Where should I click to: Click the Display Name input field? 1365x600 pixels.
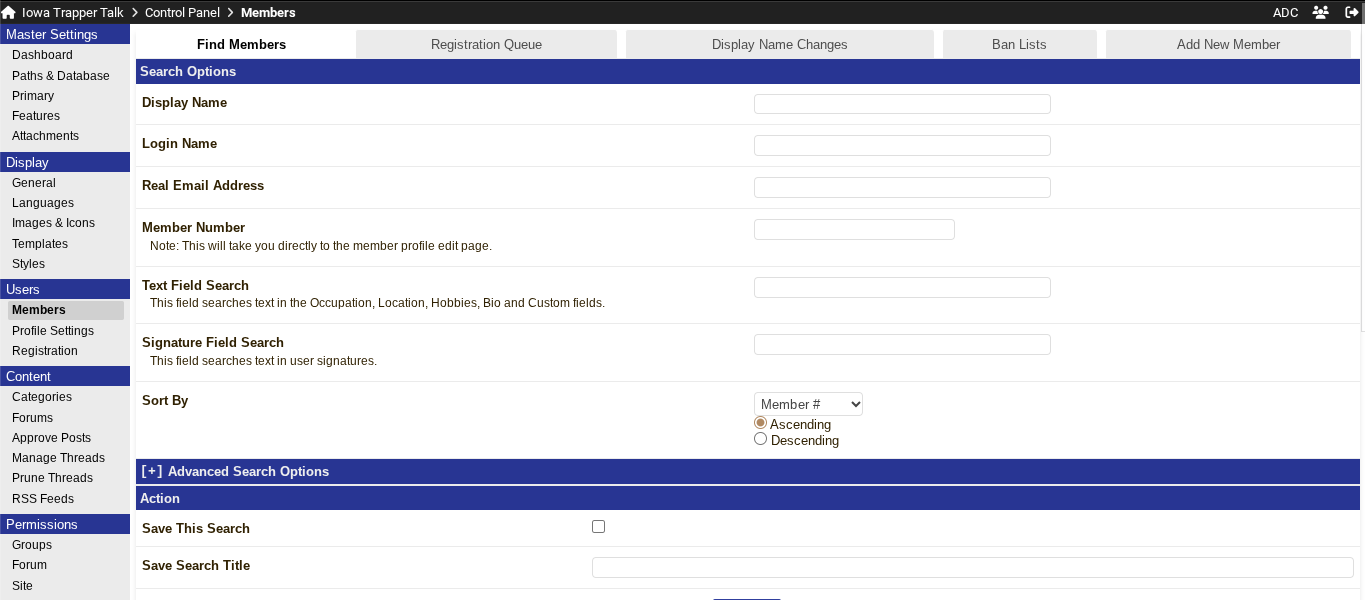point(901,104)
